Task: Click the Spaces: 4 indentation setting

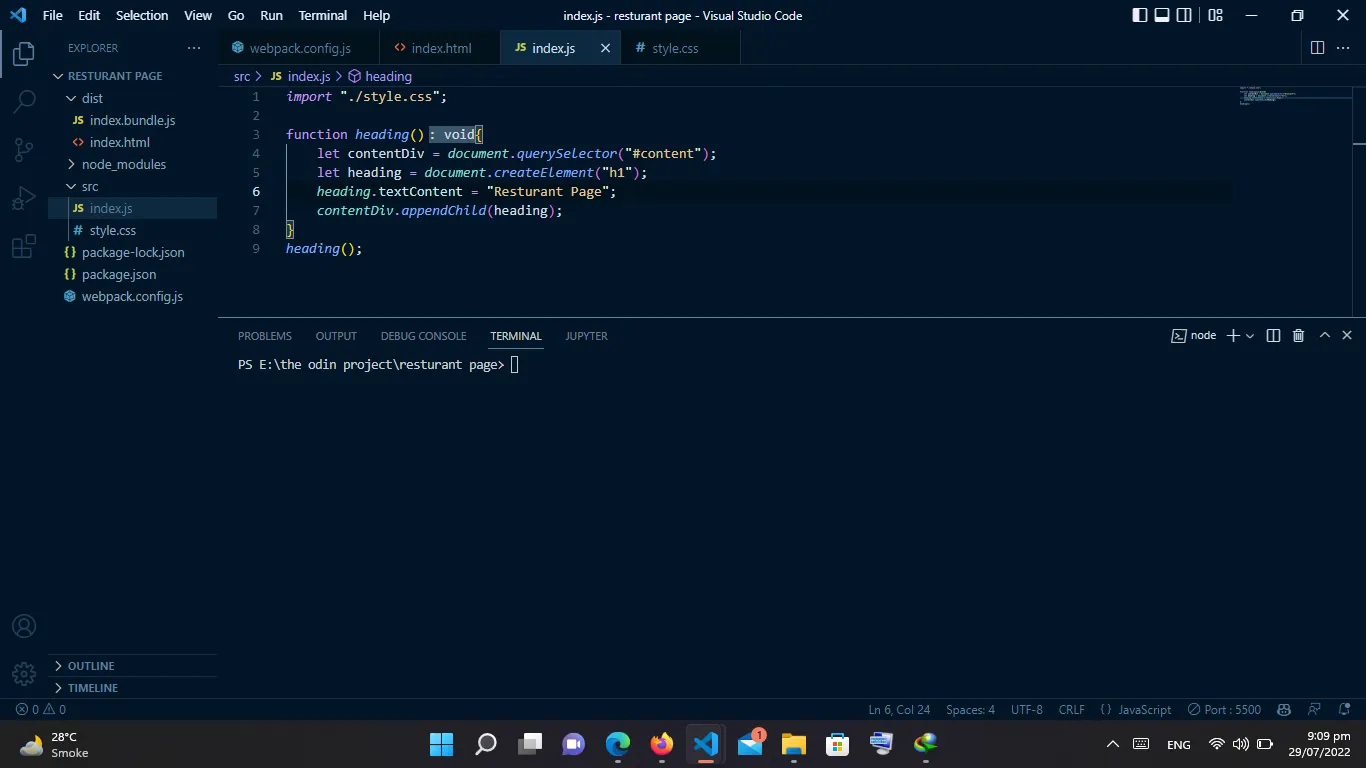Action: (x=970, y=709)
